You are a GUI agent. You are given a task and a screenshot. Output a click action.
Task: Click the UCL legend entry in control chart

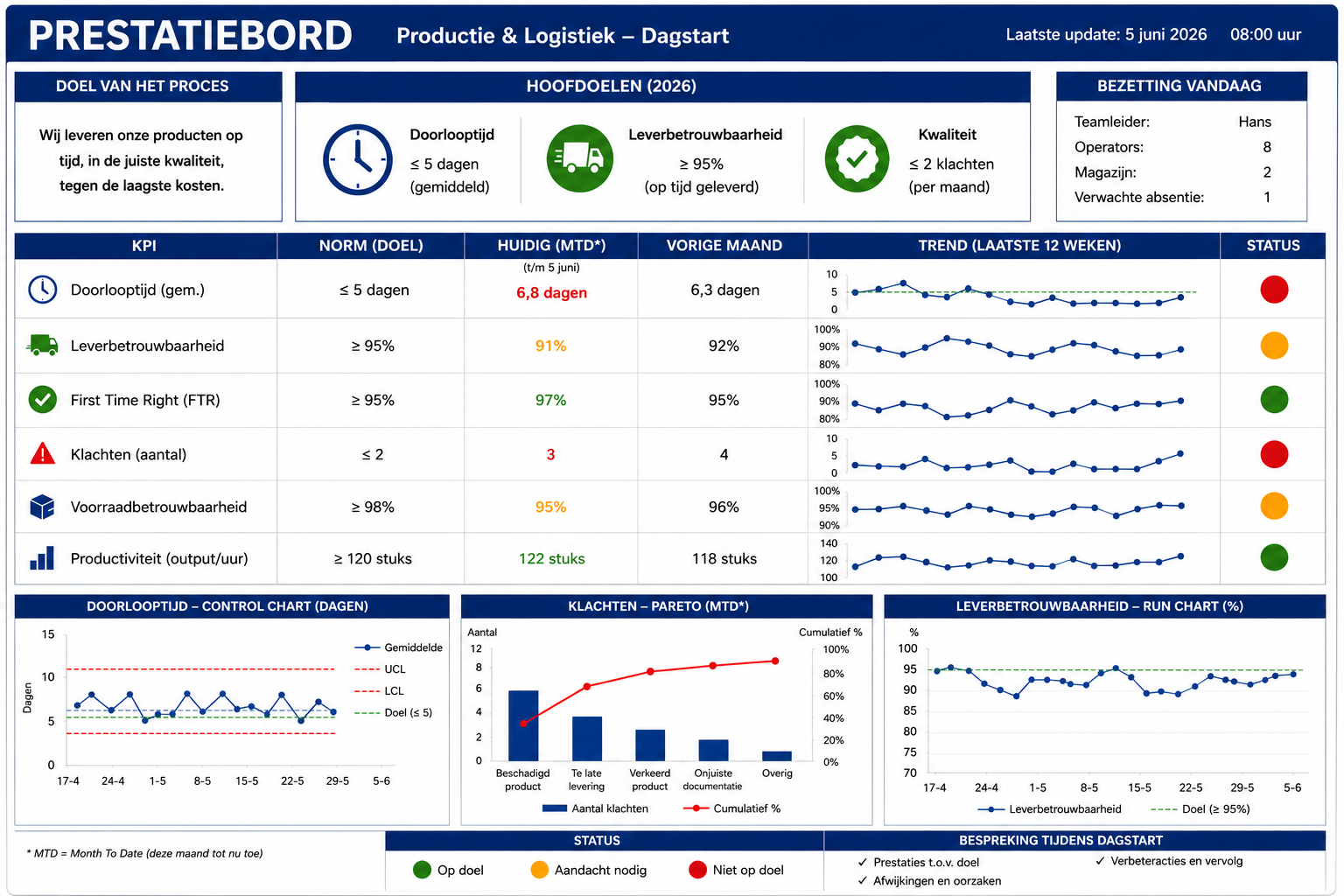381,669
